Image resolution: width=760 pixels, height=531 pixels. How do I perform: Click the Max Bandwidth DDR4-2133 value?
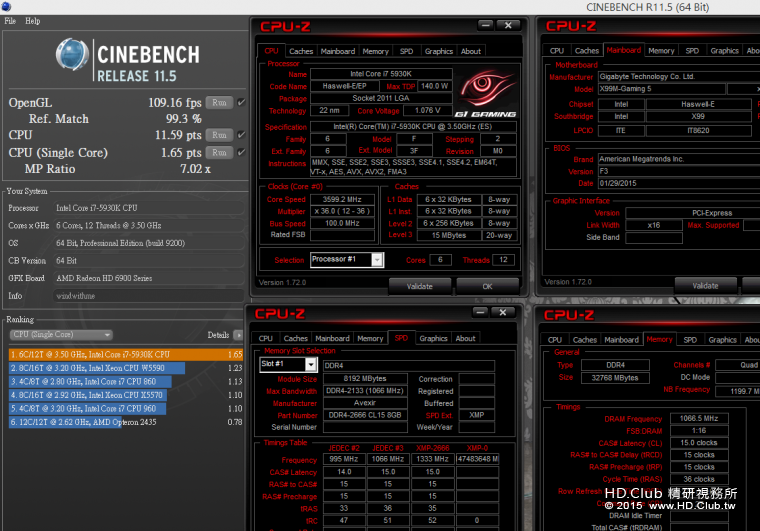pos(365,391)
